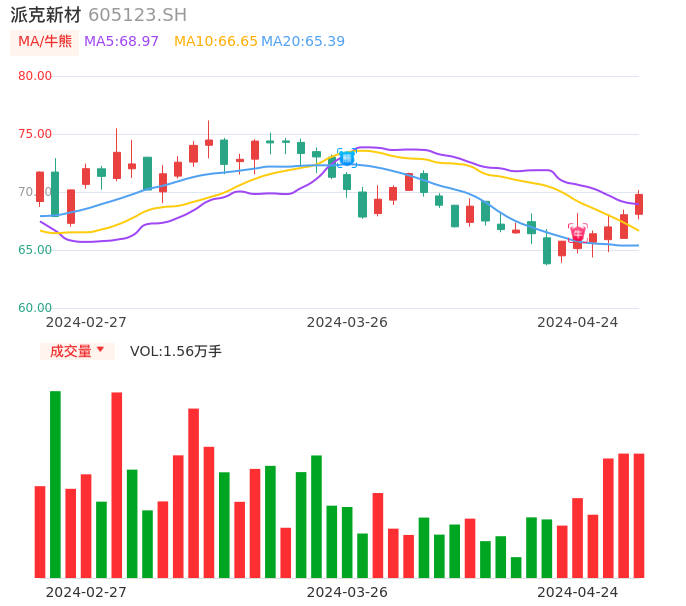Image resolution: width=686 pixels, height=606 pixels.
Task: Click the 80.00 price axis label
Action: point(35,76)
